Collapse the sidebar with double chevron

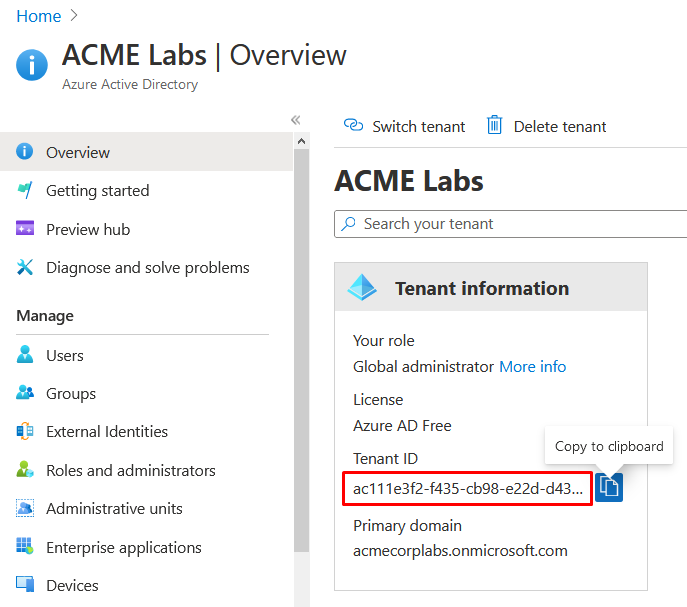tap(295, 120)
